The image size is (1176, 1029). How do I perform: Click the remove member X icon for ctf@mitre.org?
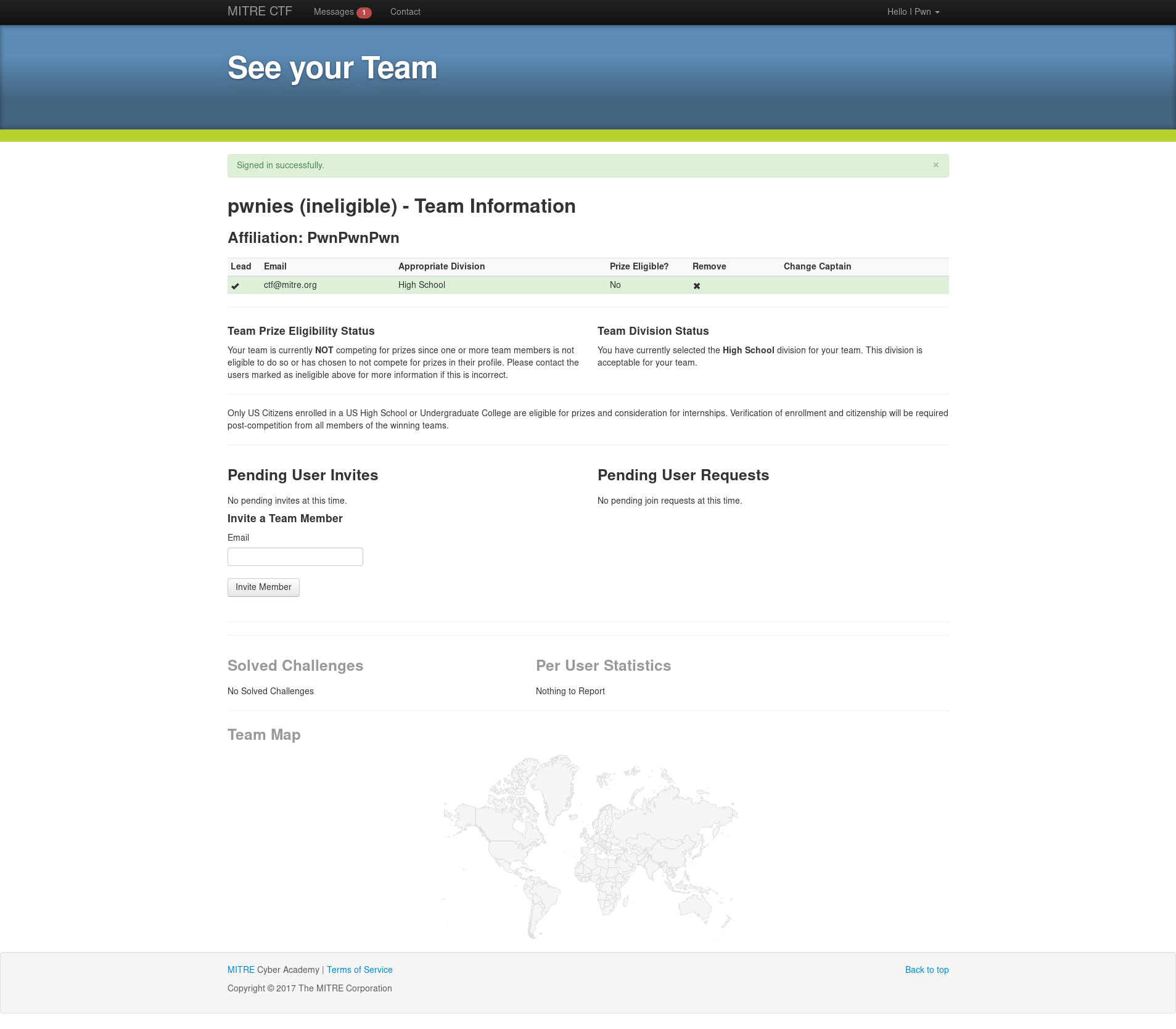697,285
